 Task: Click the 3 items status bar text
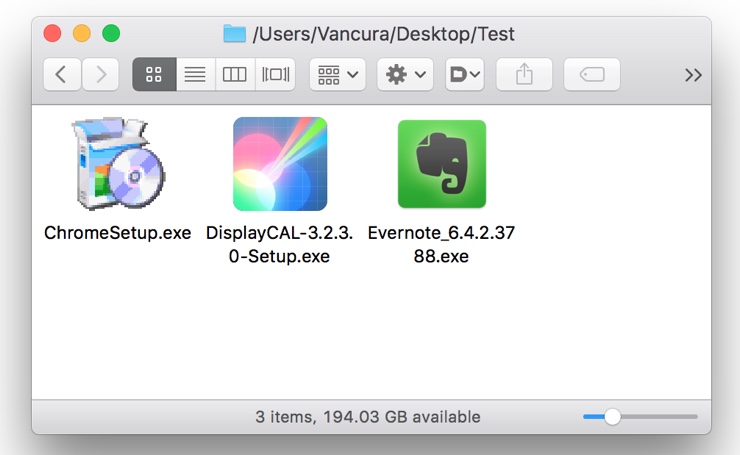pos(368,417)
